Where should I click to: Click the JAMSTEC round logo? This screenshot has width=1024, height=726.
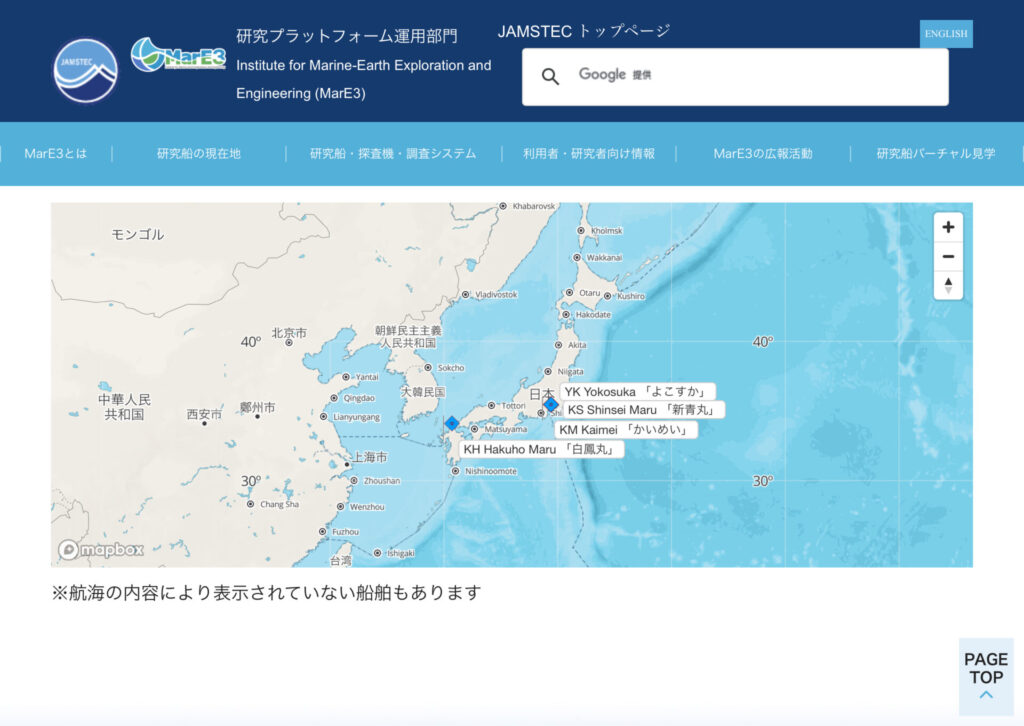[x=85, y=70]
